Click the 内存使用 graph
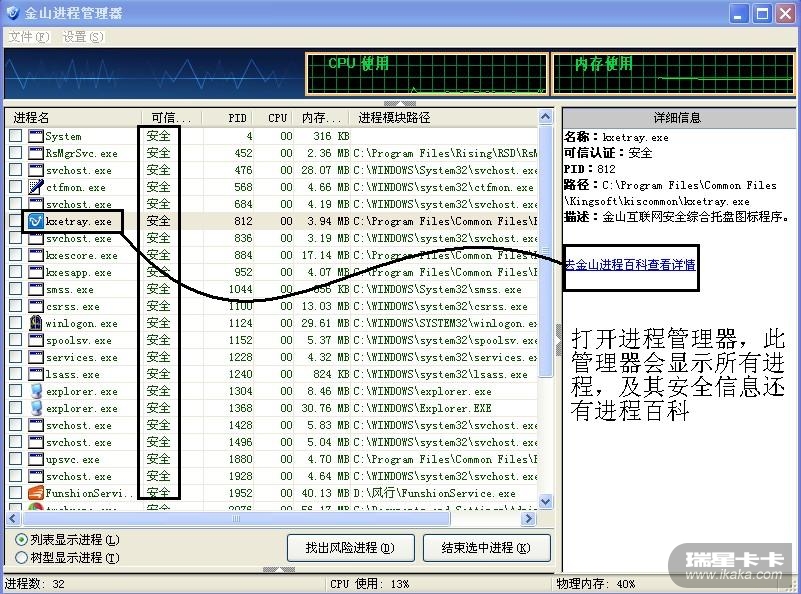The width and height of the screenshot is (801, 594). tap(674, 74)
